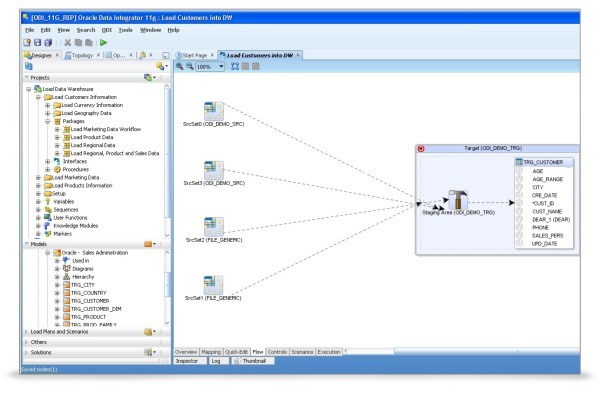Expand the Load Marketing Data folder
The width and height of the screenshot is (600, 400).
point(39,177)
